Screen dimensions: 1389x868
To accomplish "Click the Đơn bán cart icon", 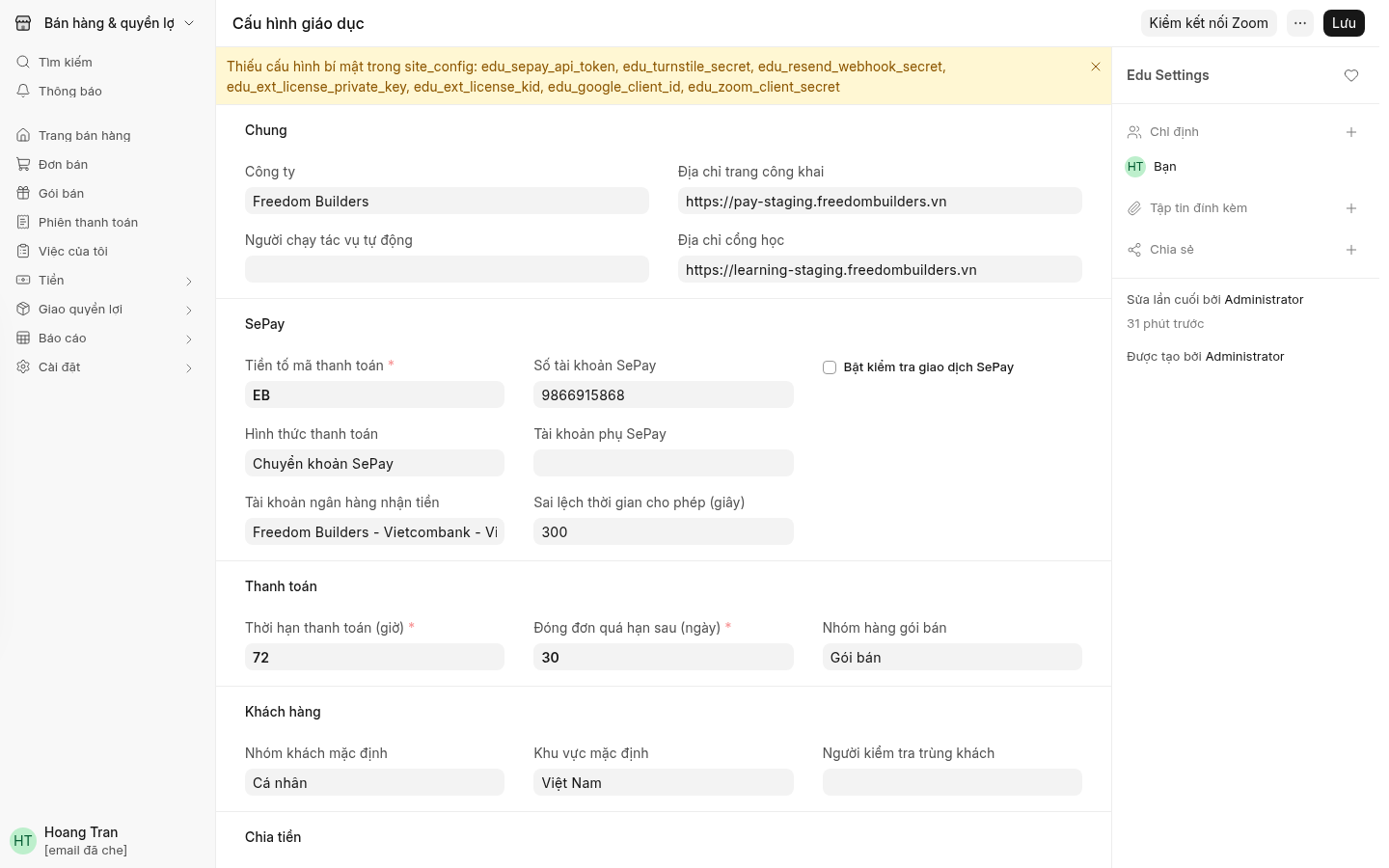I will pyautogui.click(x=23, y=164).
